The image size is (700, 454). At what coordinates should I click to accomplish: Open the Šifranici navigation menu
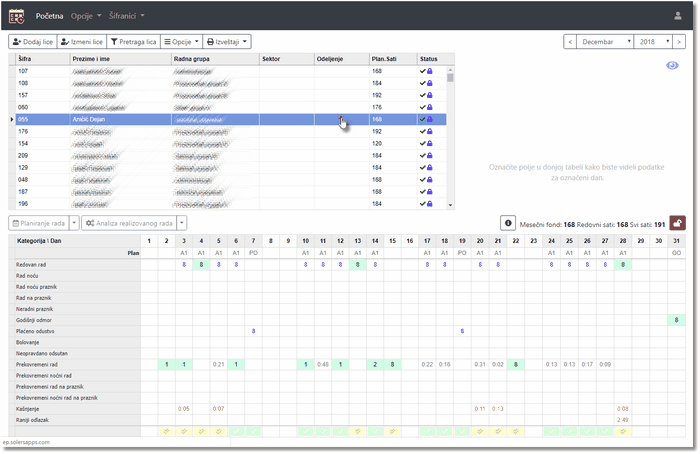click(126, 16)
